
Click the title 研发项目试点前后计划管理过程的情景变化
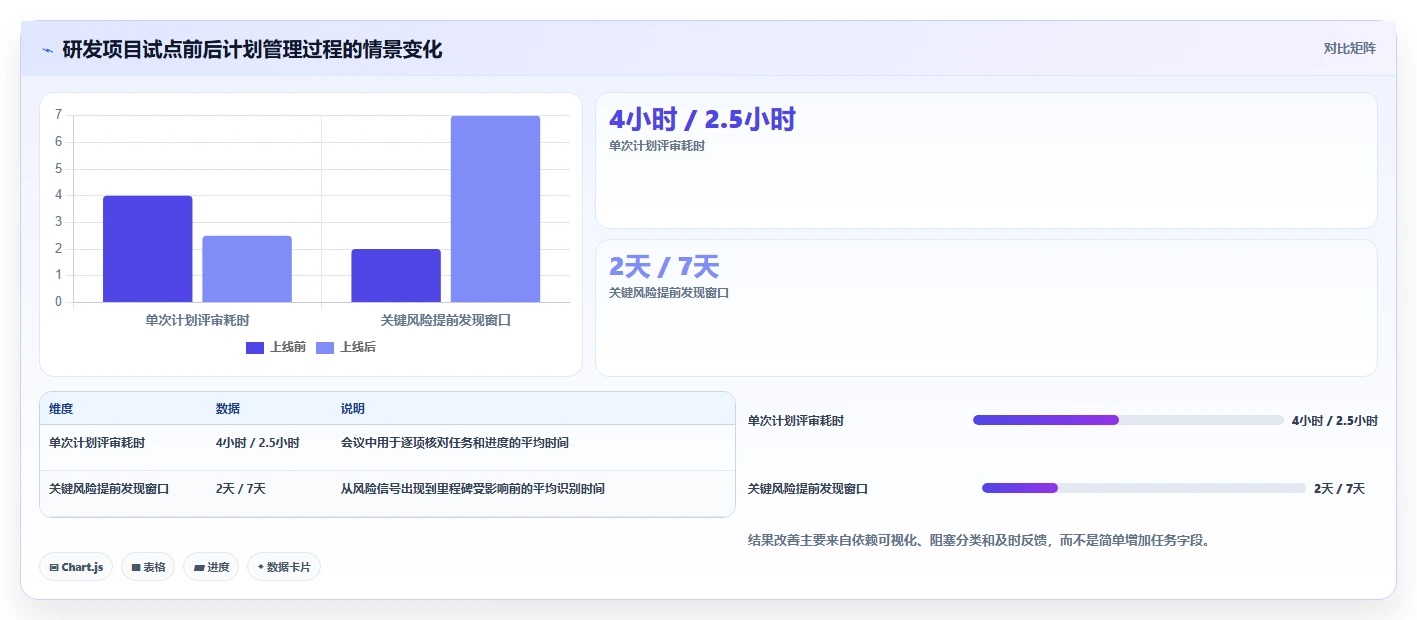(x=252, y=50)
